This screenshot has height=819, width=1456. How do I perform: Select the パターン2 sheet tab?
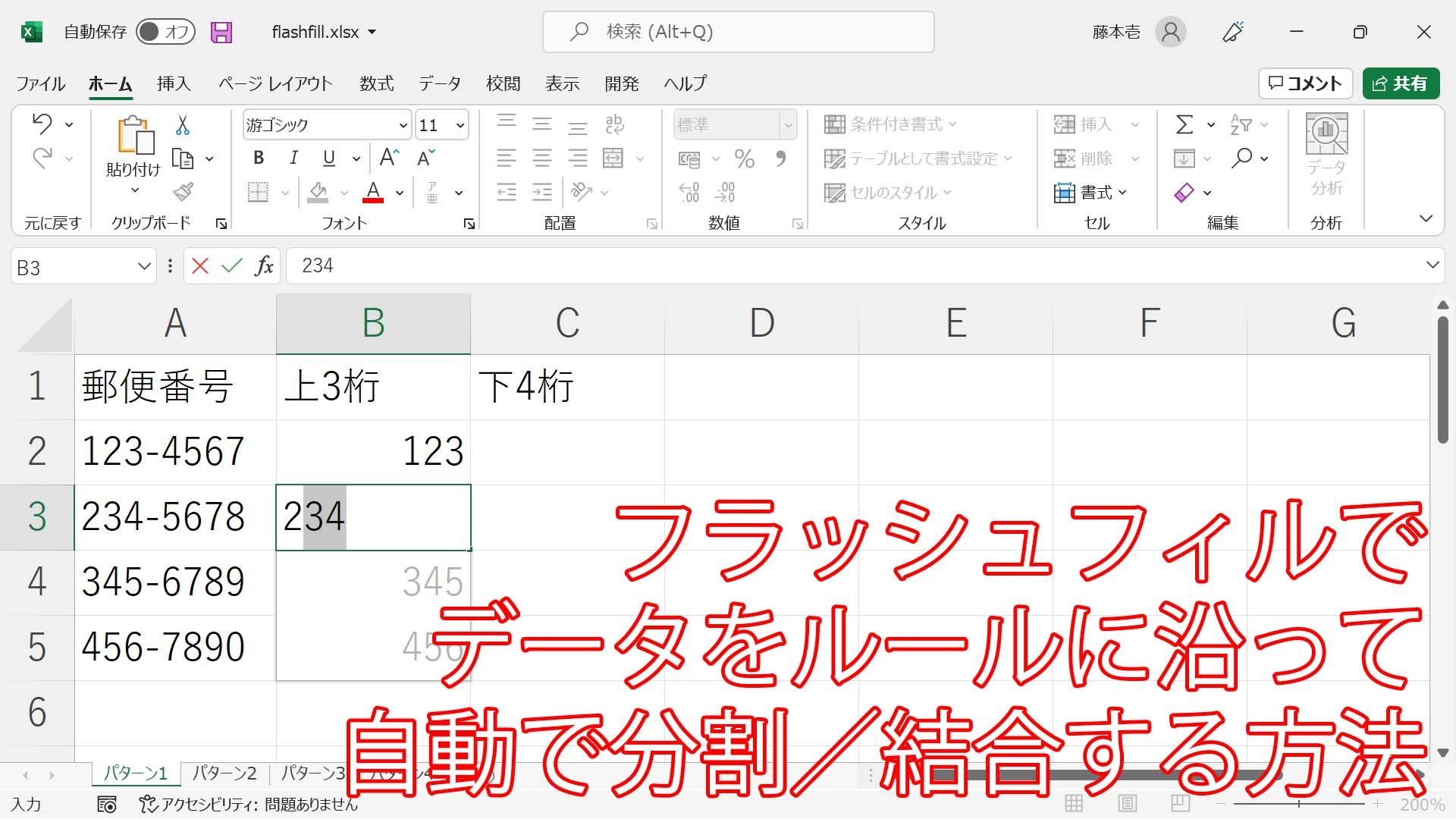click(x=224, y=773)
